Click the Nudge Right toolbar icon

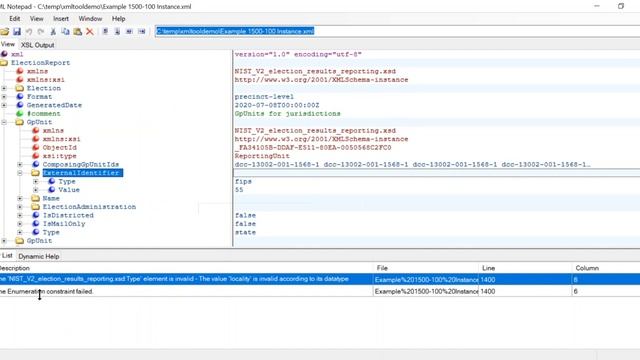141,31
